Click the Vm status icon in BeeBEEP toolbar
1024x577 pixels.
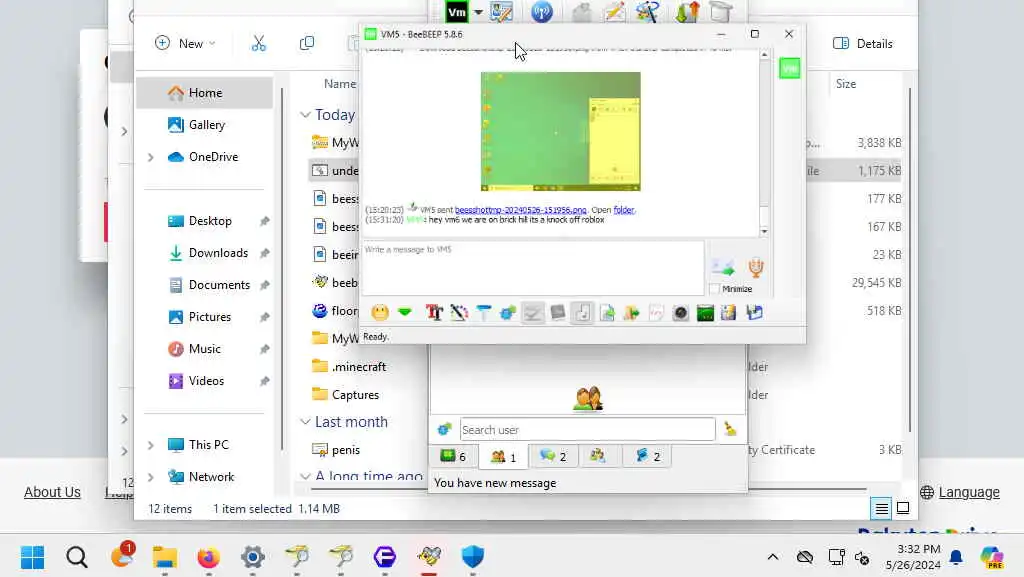click(x=456, y=12)
